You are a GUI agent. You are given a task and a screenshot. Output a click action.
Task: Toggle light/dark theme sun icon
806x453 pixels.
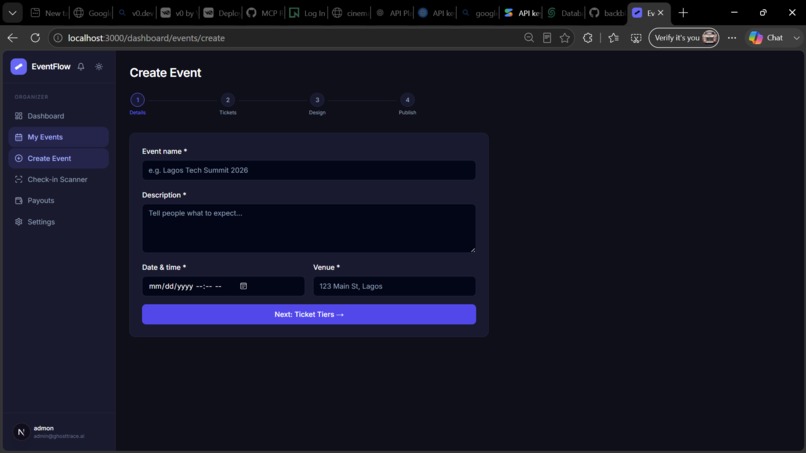(x=99, y=66)
